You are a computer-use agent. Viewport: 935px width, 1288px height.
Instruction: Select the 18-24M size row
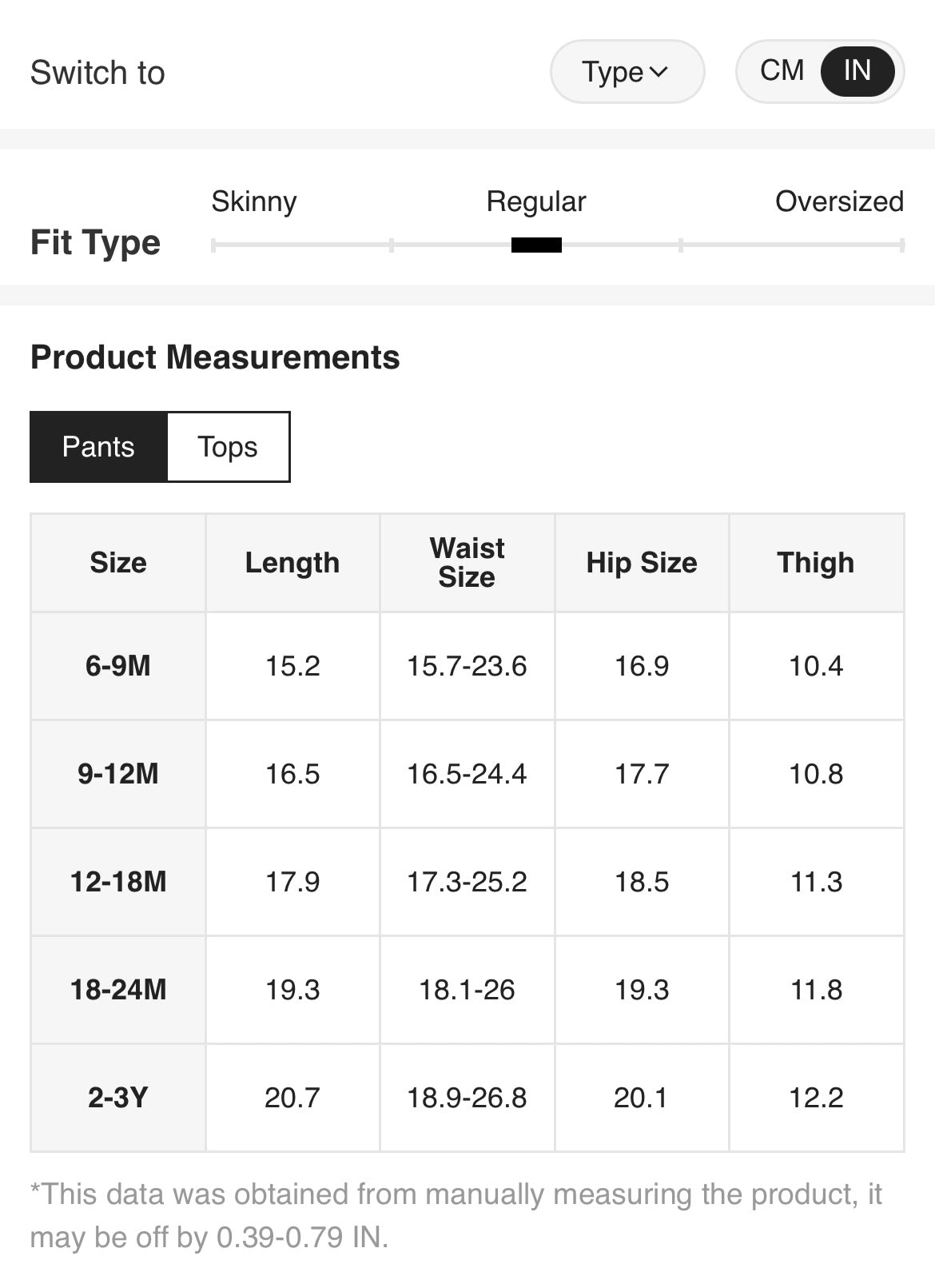(118, 990)
